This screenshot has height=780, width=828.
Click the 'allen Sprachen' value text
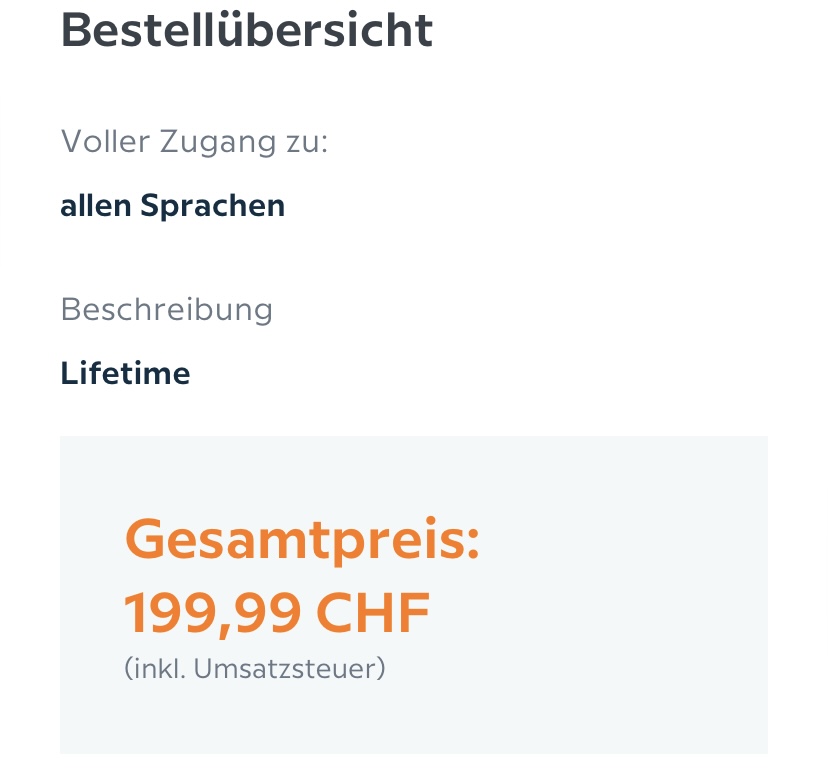pos(172,206)
